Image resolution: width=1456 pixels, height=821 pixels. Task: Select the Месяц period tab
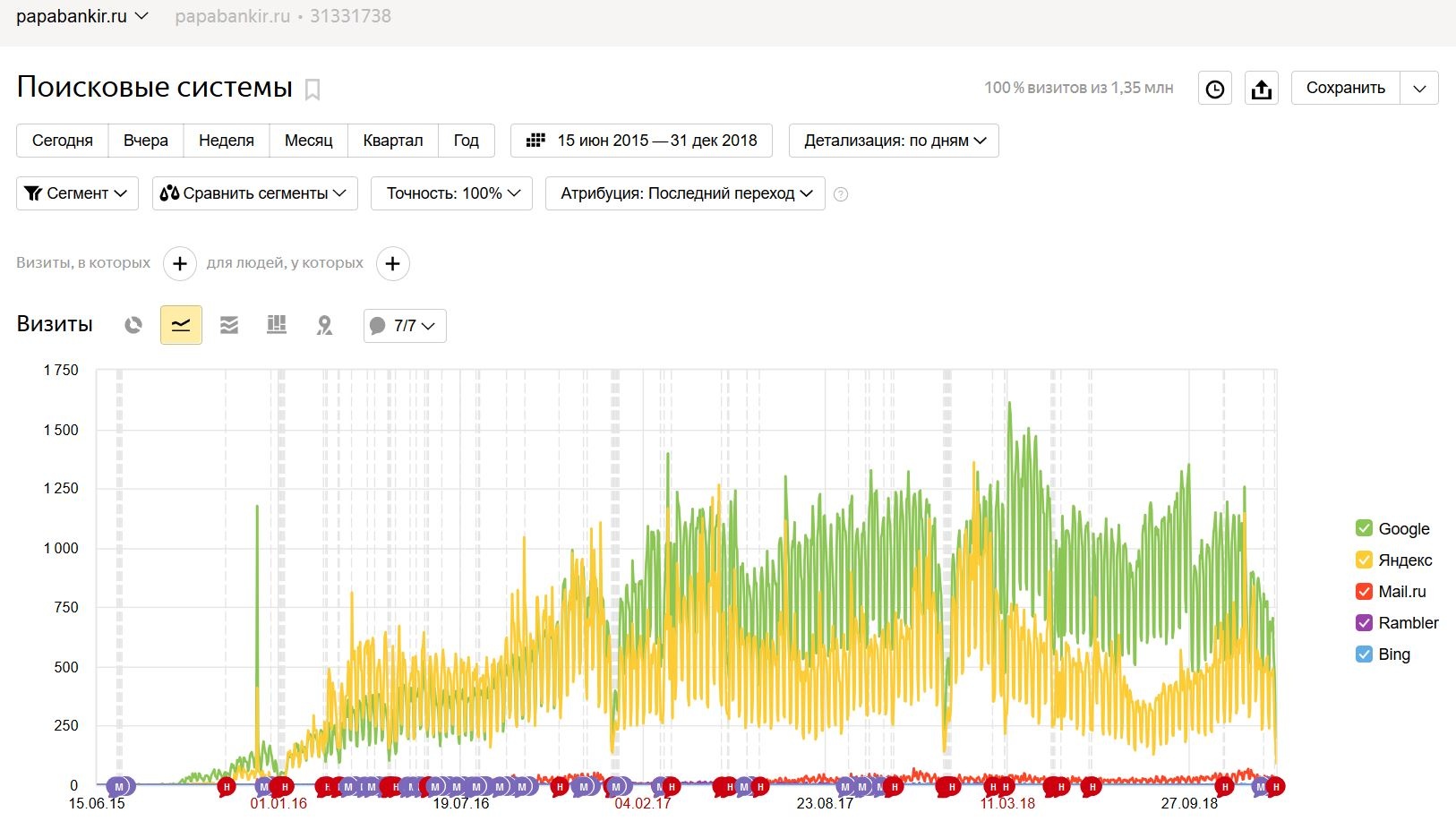click(309, 141)
